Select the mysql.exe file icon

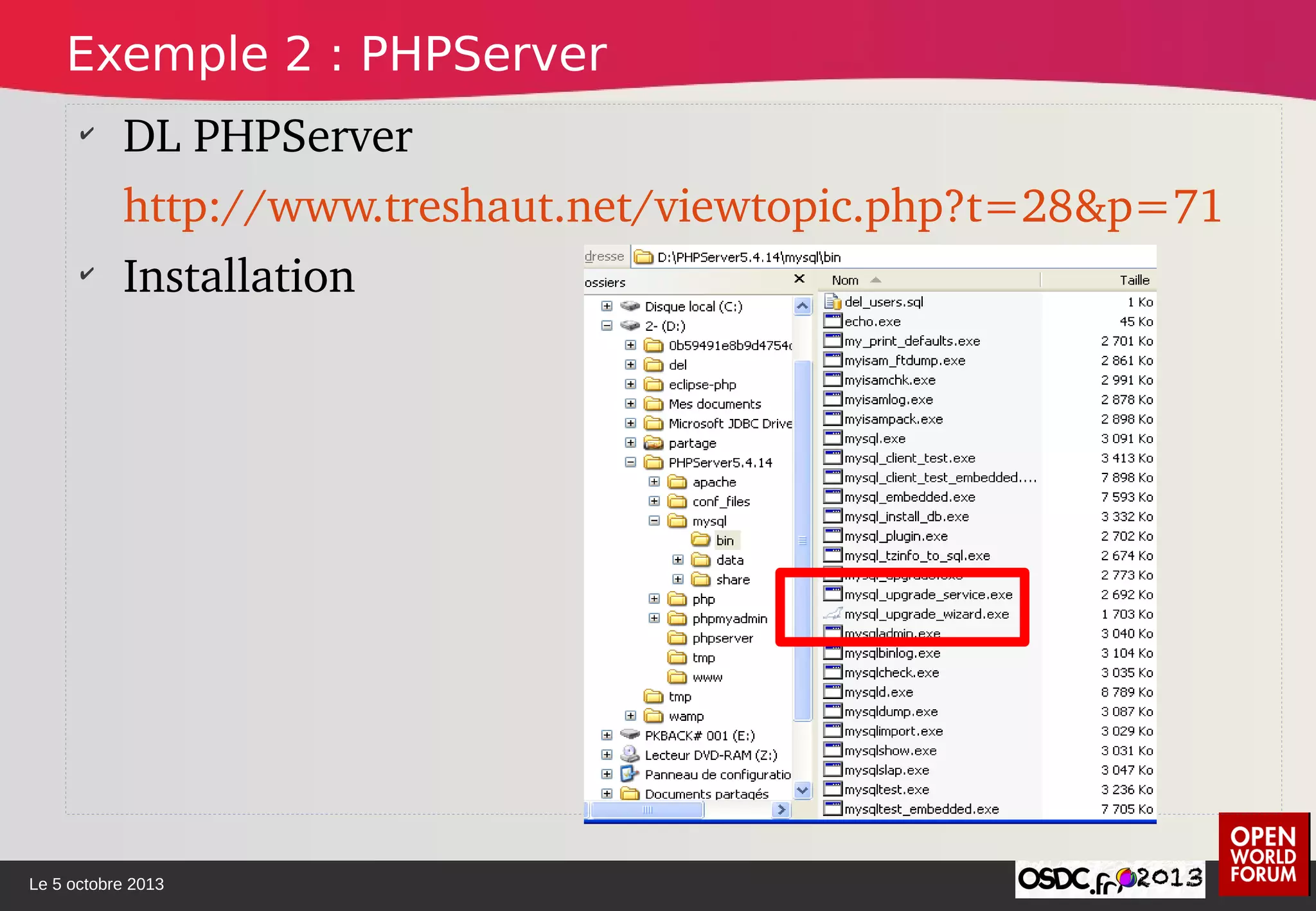[x=833, y=438]
